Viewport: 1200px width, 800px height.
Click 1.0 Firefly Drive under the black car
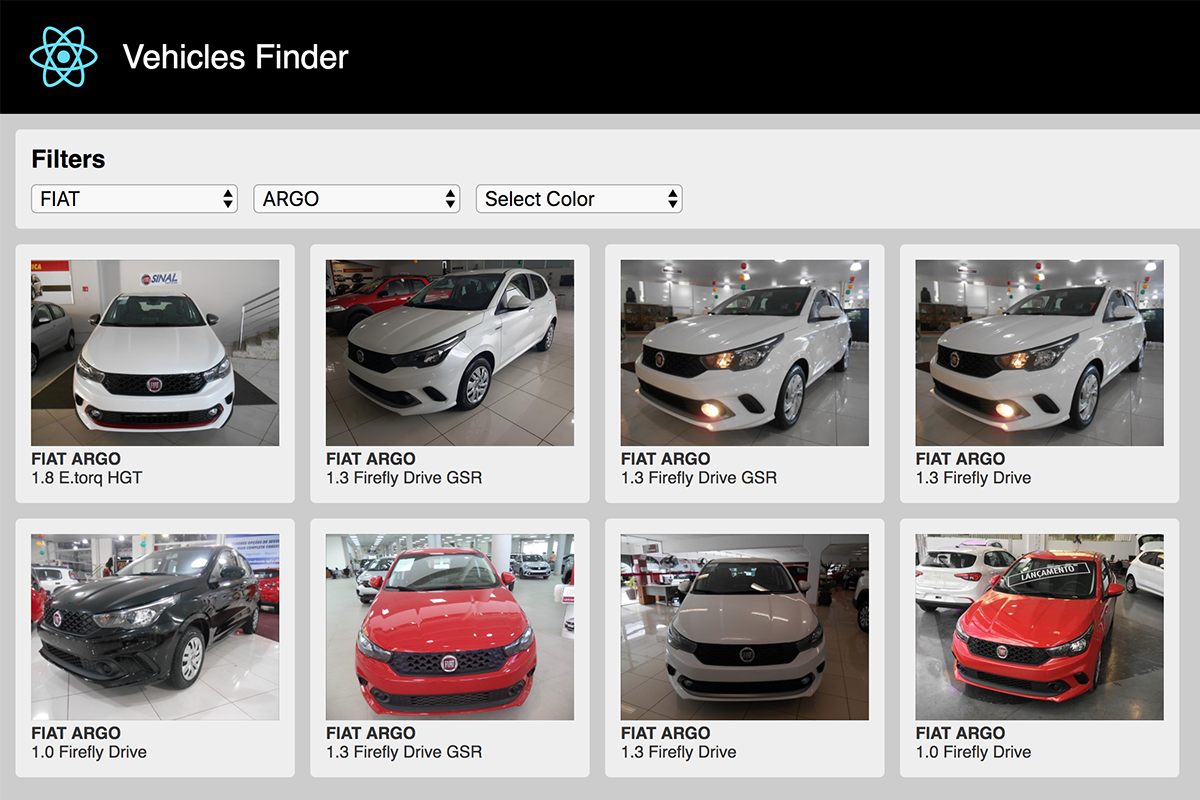coord(89,752)
